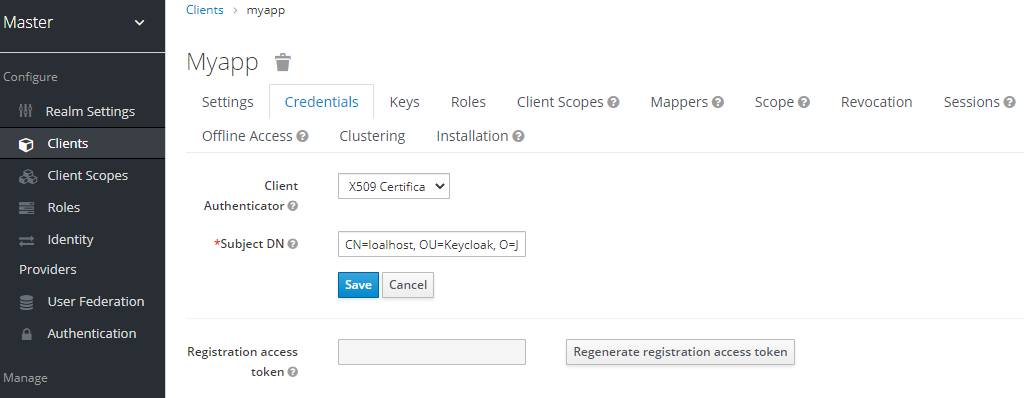Click the Configure section label
Screen dimensions: 1024x398
(31, 77)
